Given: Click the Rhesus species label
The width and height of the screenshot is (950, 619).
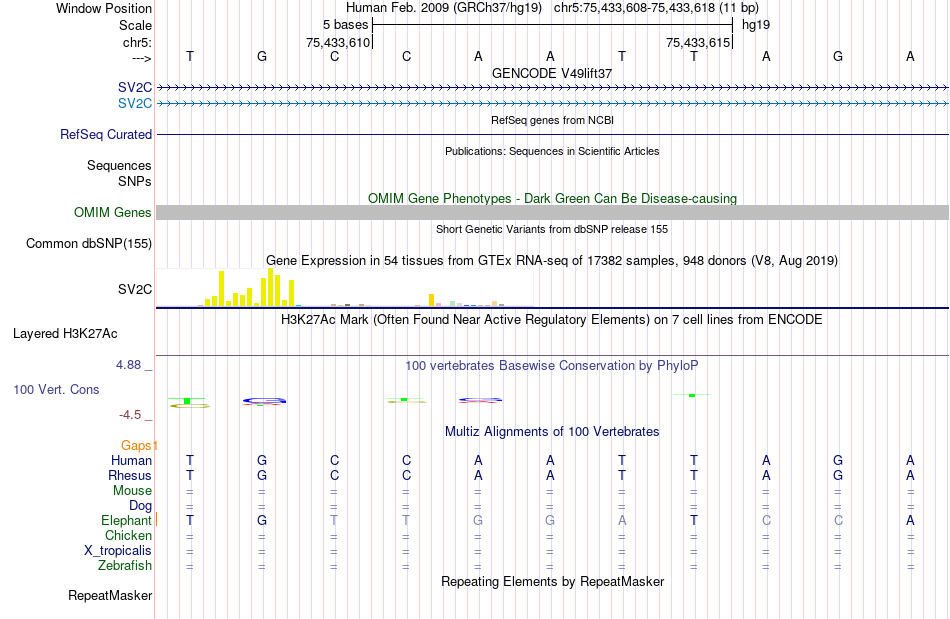Looking at the screenshot, I should 130,476.
